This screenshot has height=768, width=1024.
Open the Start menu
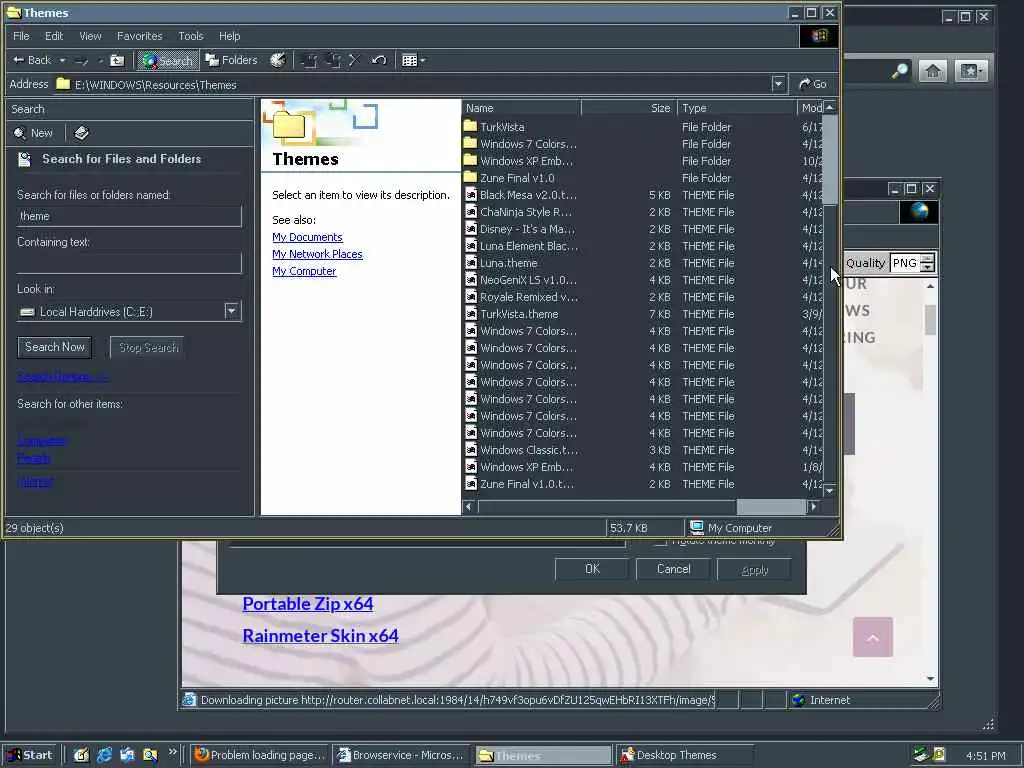30,755
